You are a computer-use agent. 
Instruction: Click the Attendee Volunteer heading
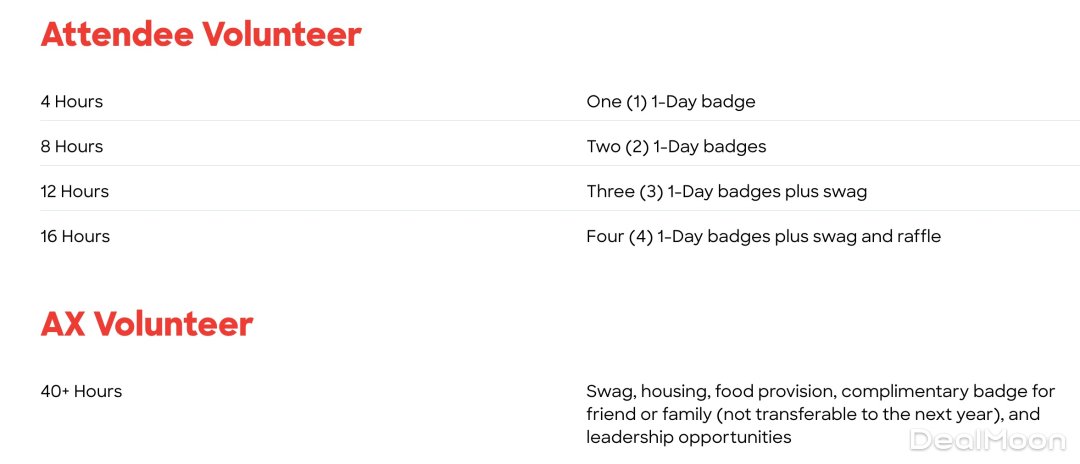click(x=200, y=35)
